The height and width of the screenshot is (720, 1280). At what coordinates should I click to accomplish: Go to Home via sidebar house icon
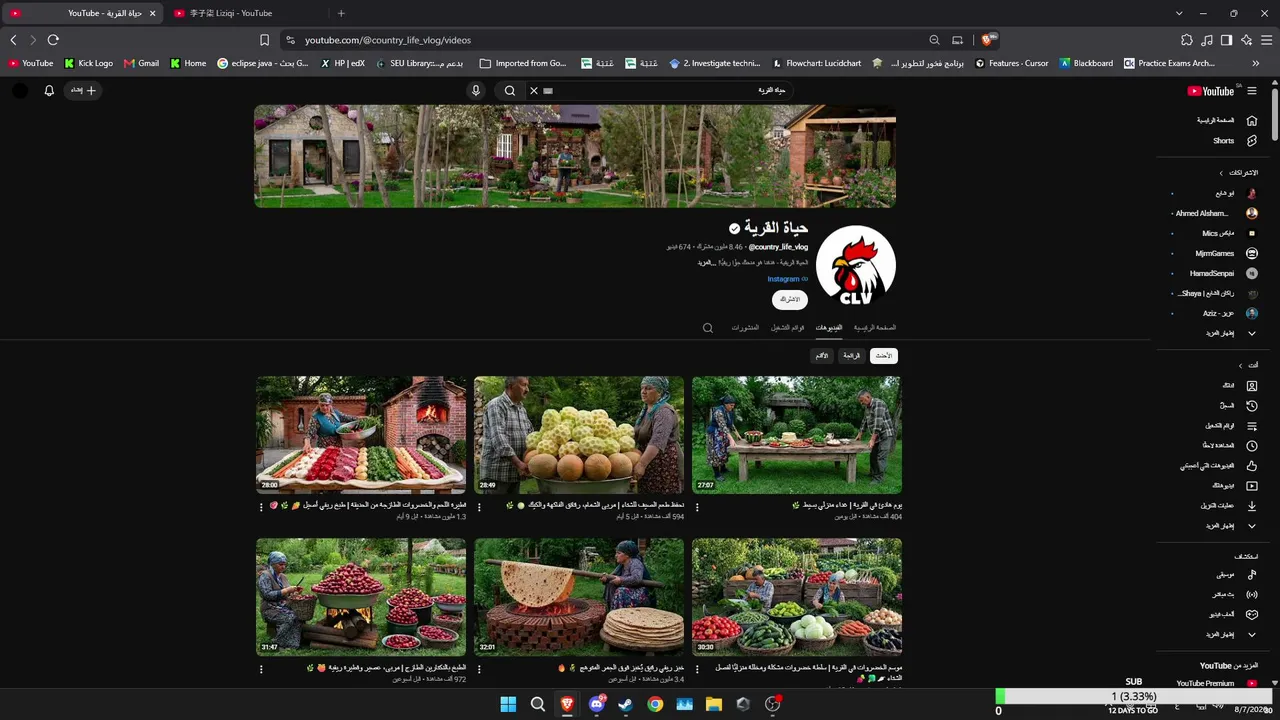(x=1251, y=120)
